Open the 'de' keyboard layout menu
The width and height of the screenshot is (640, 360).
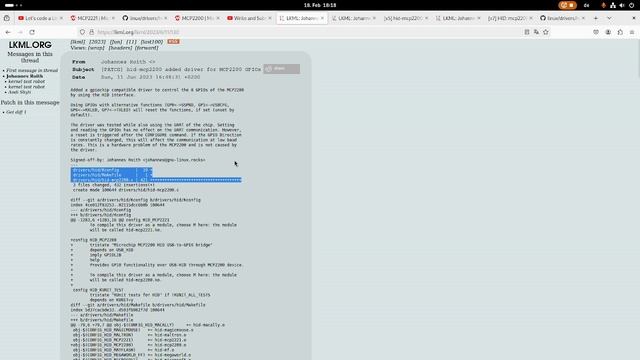[x=587, y=5]
